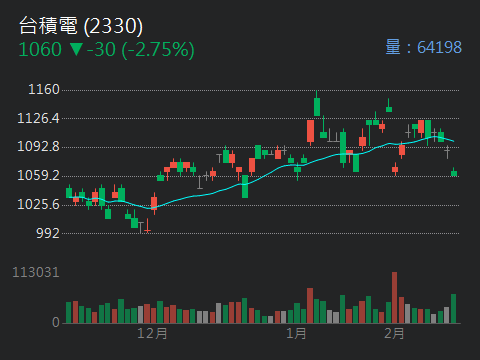480x360 pixels.
Task: Click the 1025.6 price axis label
Action: click(38, 204)
